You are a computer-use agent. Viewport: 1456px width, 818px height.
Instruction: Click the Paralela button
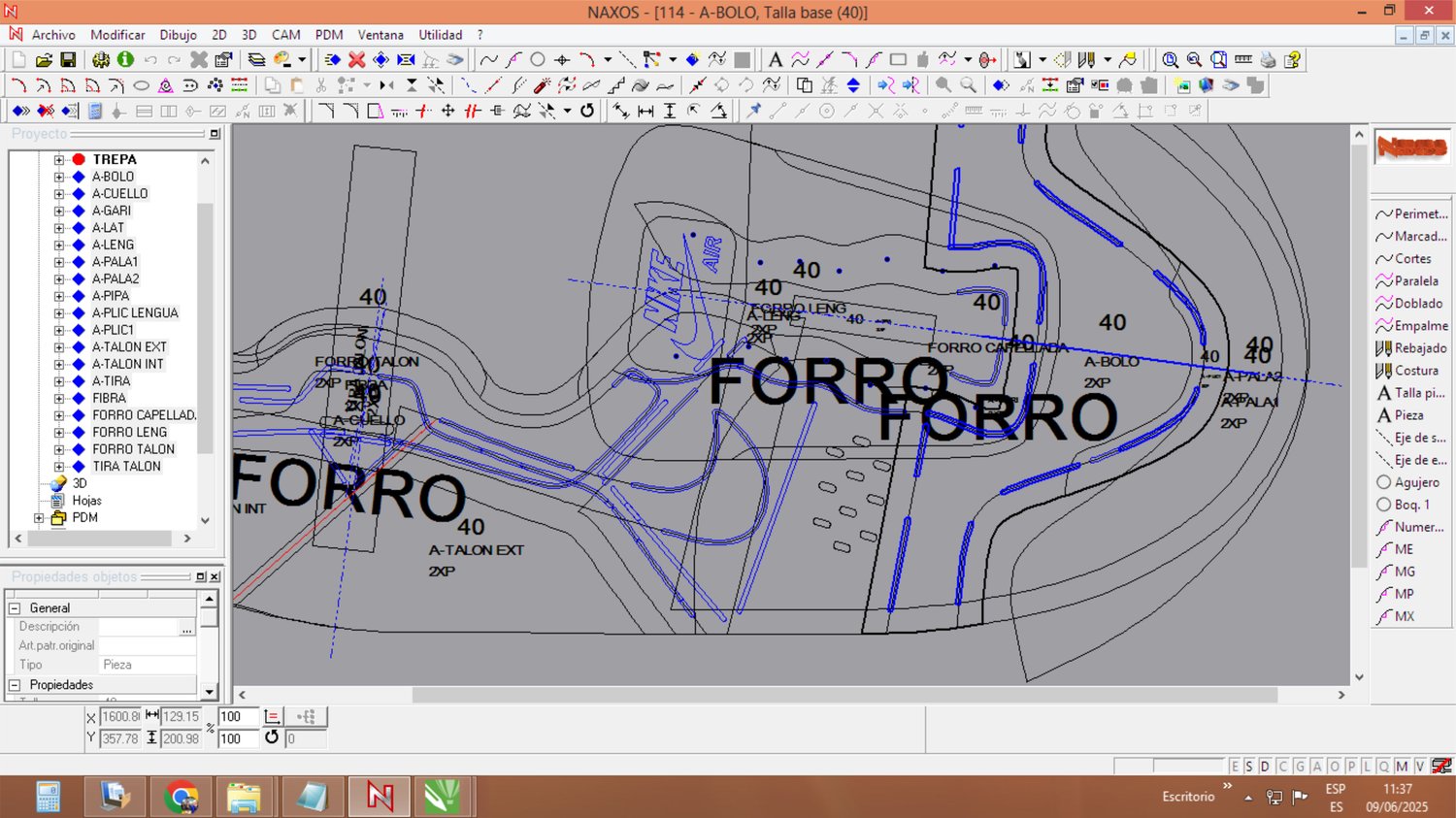(1407, 281)
